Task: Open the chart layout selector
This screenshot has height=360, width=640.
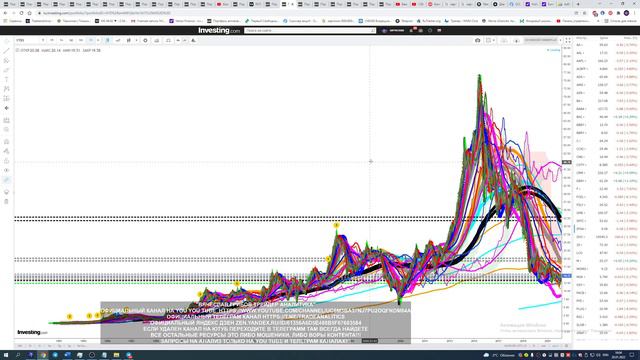Action: (x=488, y=40)
